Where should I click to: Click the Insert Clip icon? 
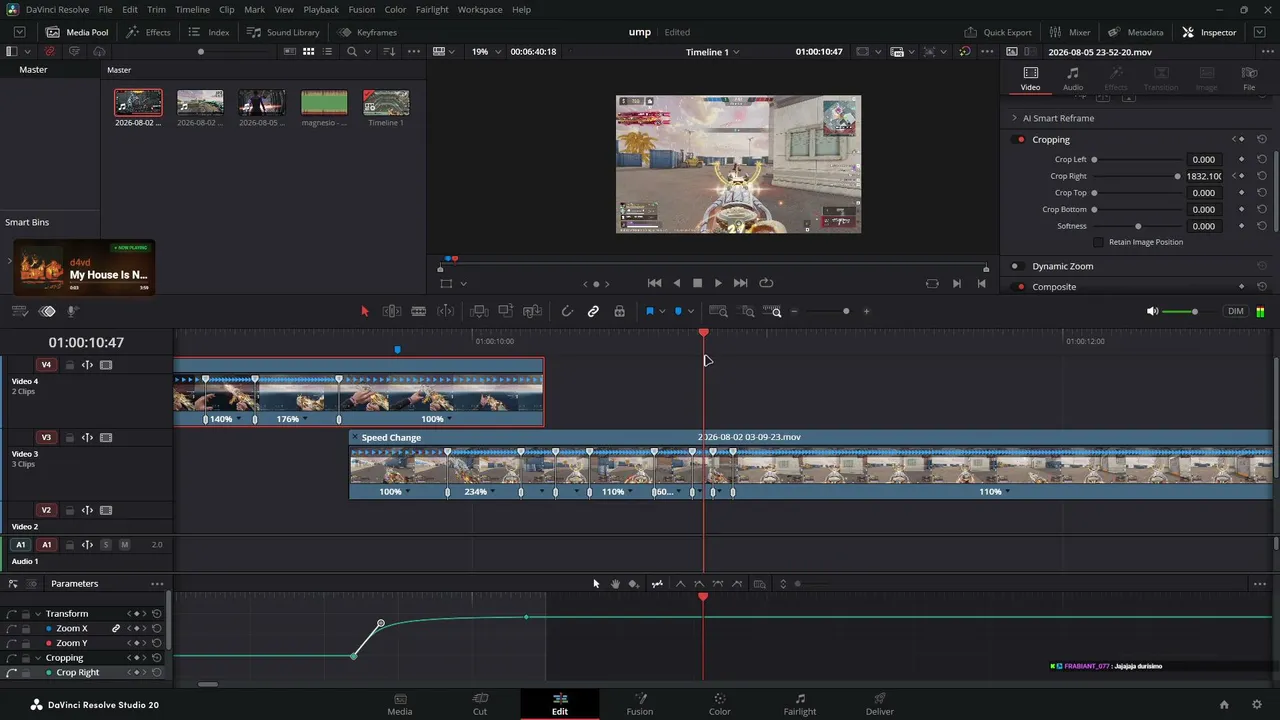coord(479,311)
